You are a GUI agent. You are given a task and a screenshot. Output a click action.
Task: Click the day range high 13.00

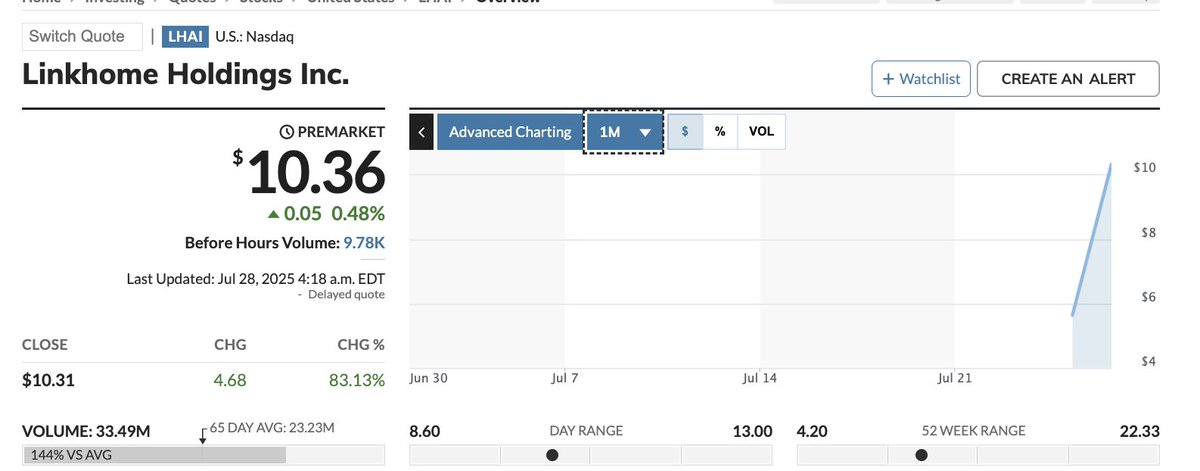coord(752,431)
